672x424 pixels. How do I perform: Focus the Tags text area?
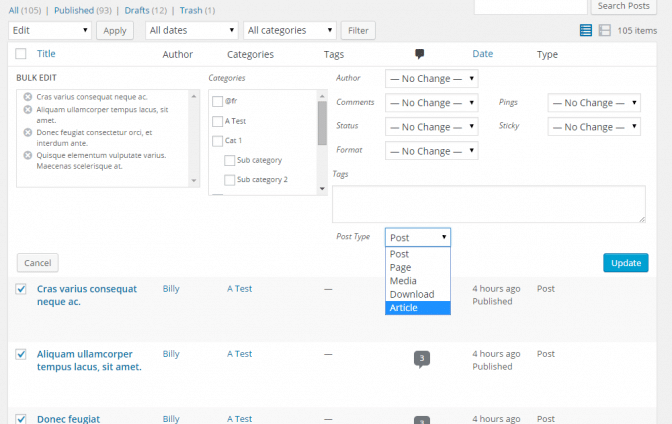coord(489,204)
